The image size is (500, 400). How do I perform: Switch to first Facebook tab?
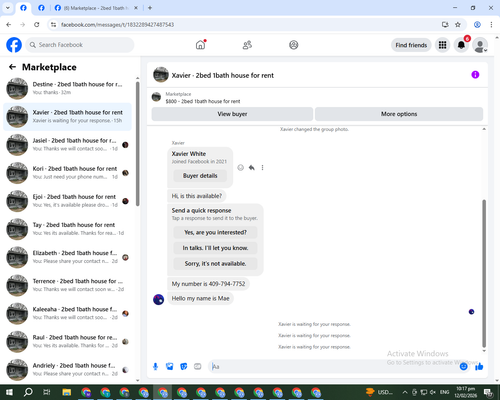(23, 8)
